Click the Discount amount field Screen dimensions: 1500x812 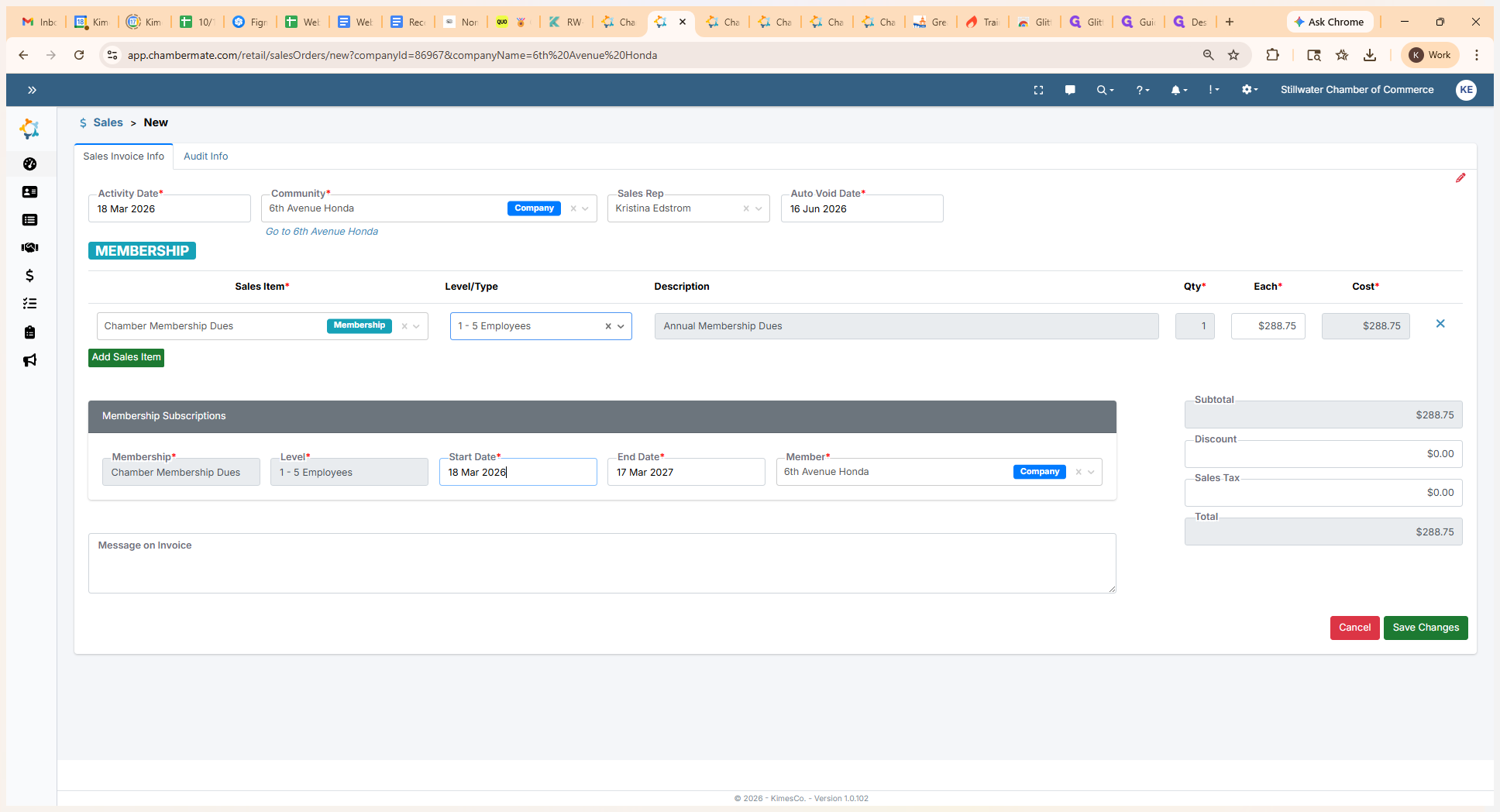(x=1323, y=454)
